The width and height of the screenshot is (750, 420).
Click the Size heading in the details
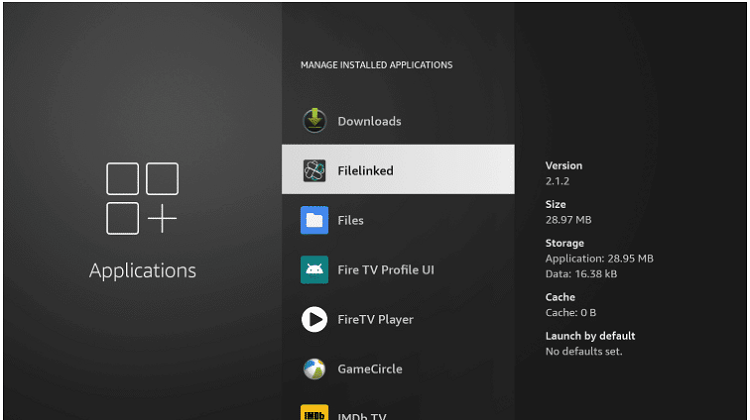[555, 204]
